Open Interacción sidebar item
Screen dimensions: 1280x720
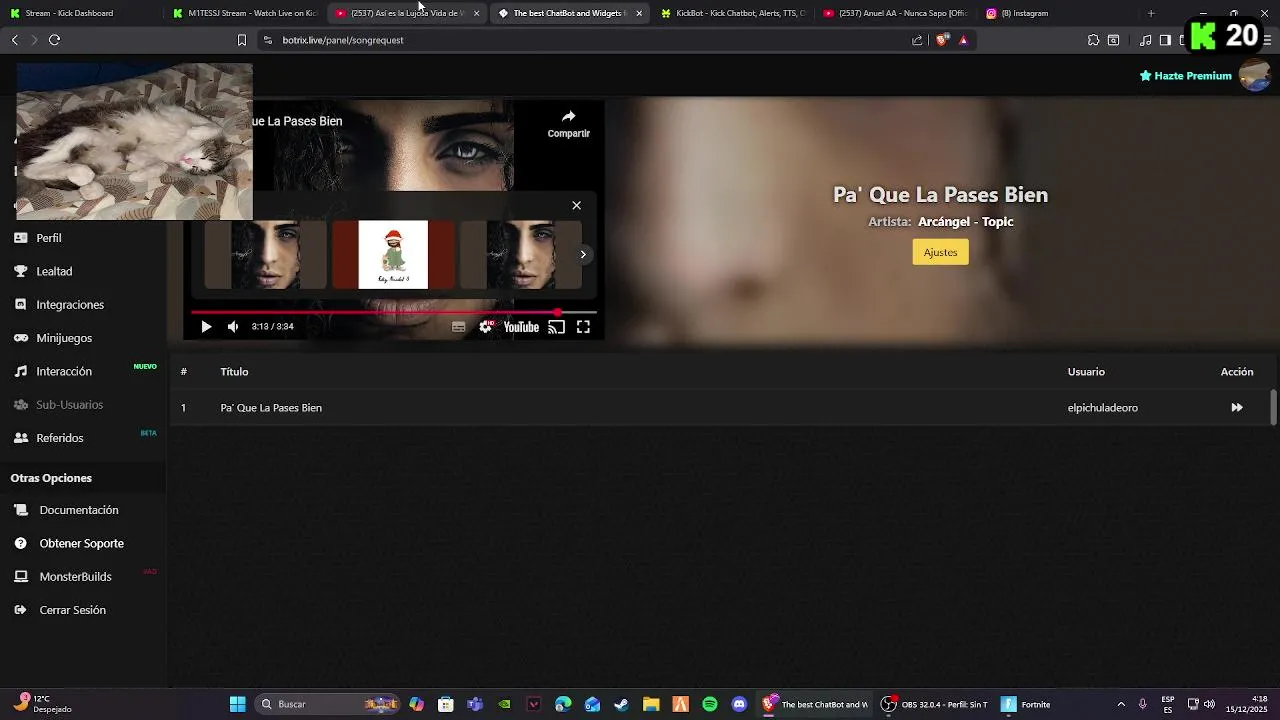(64, 371)
